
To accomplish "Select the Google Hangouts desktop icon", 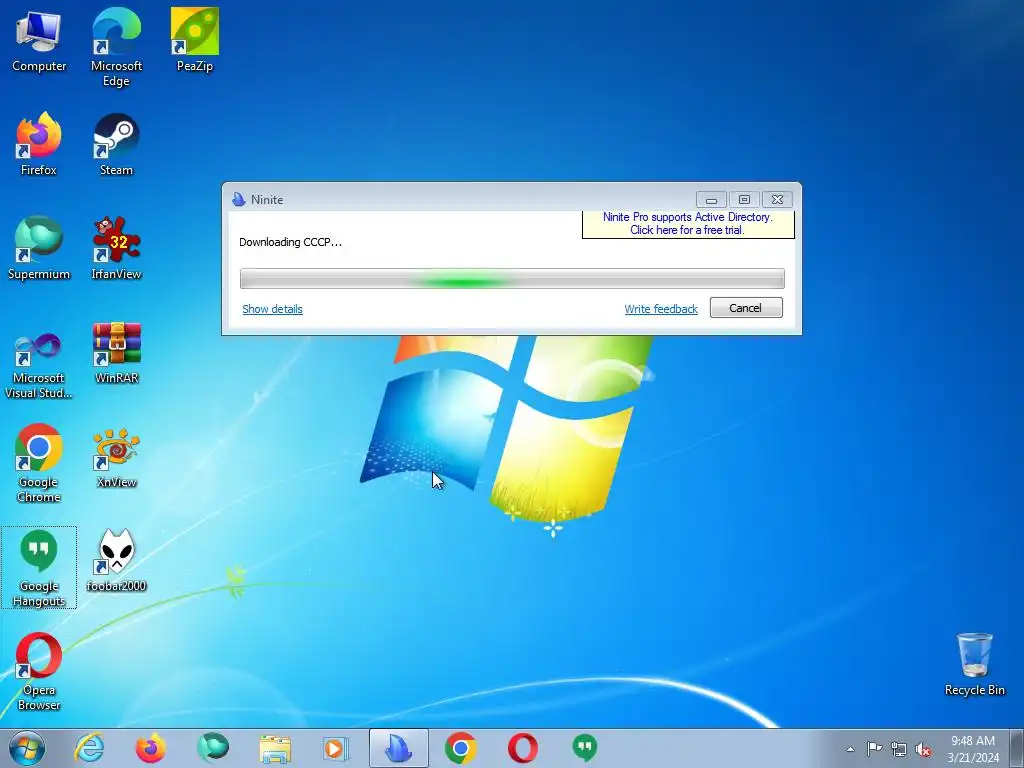I will tap(39, 568).
